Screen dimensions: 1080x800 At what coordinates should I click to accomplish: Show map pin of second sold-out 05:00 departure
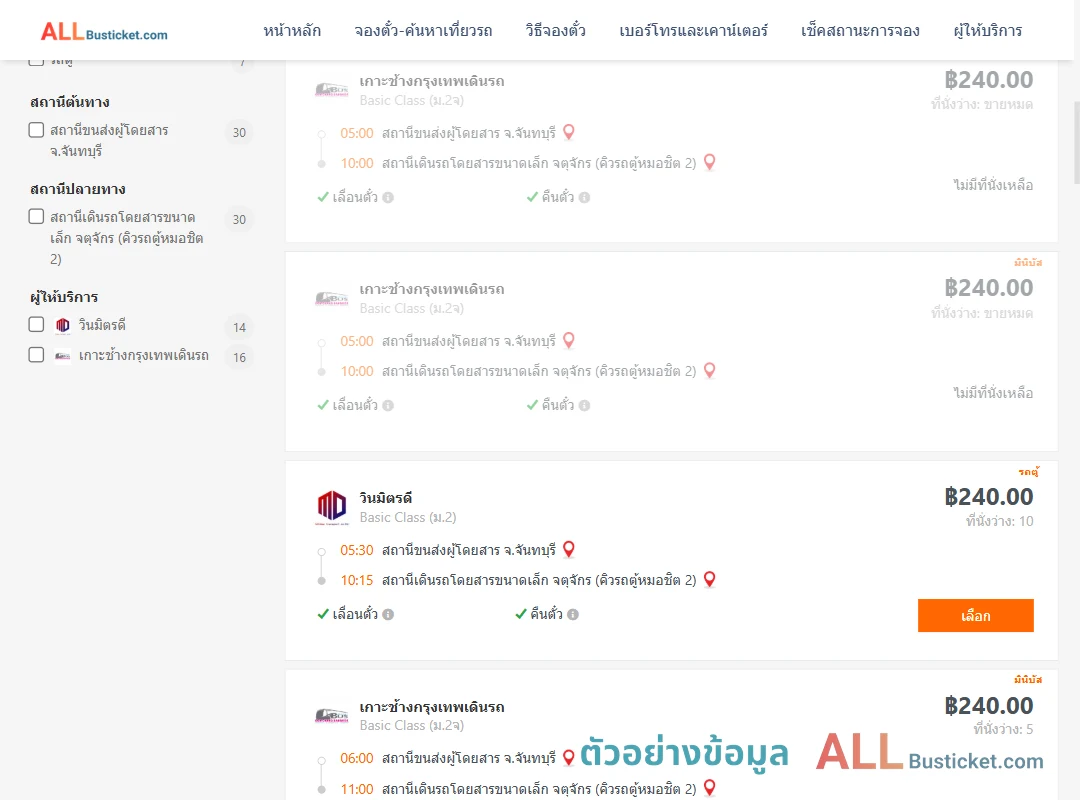pyautogui.click(x=569, y=340)
